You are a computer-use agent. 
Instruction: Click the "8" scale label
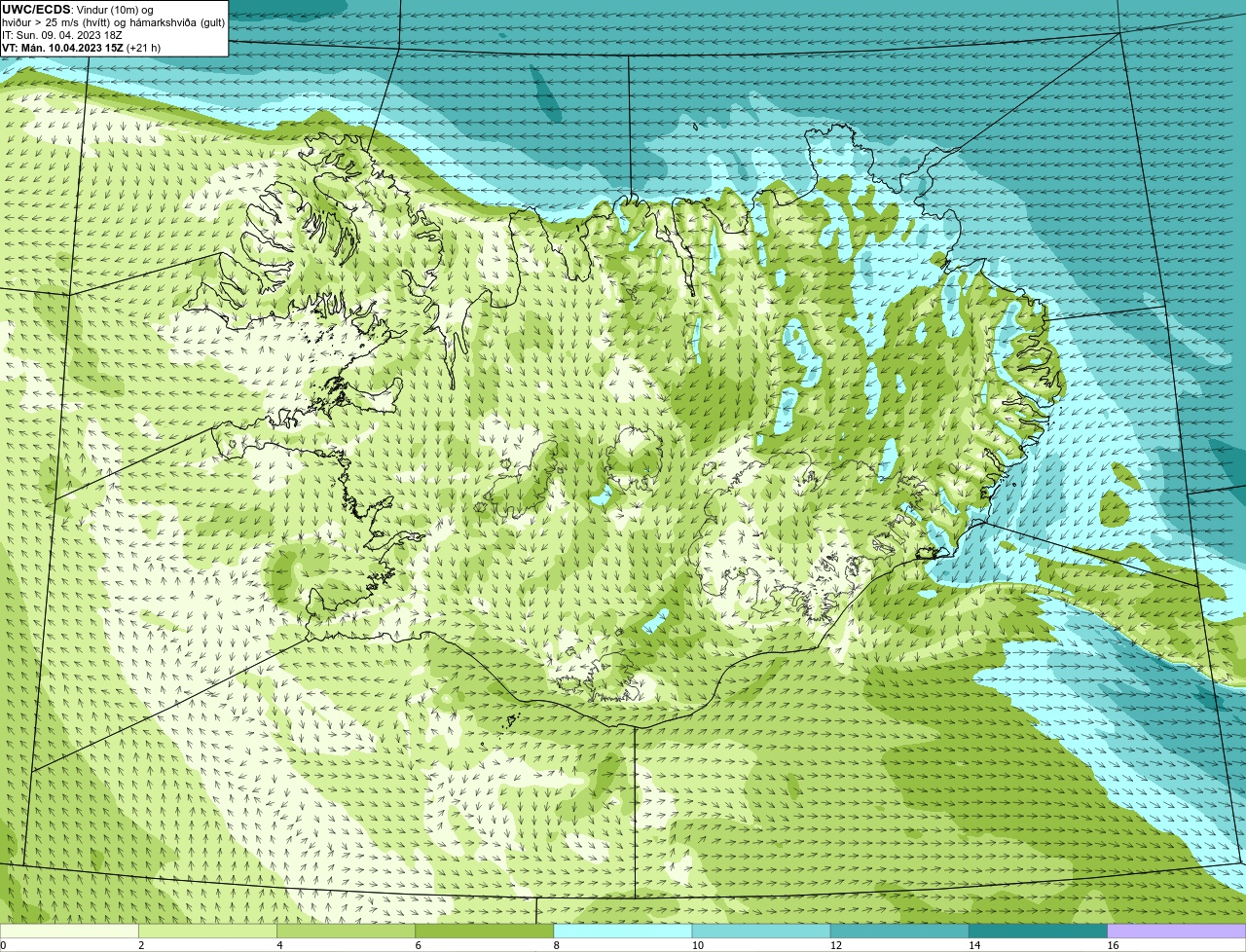pyautogui.click(x=558, y=945)
